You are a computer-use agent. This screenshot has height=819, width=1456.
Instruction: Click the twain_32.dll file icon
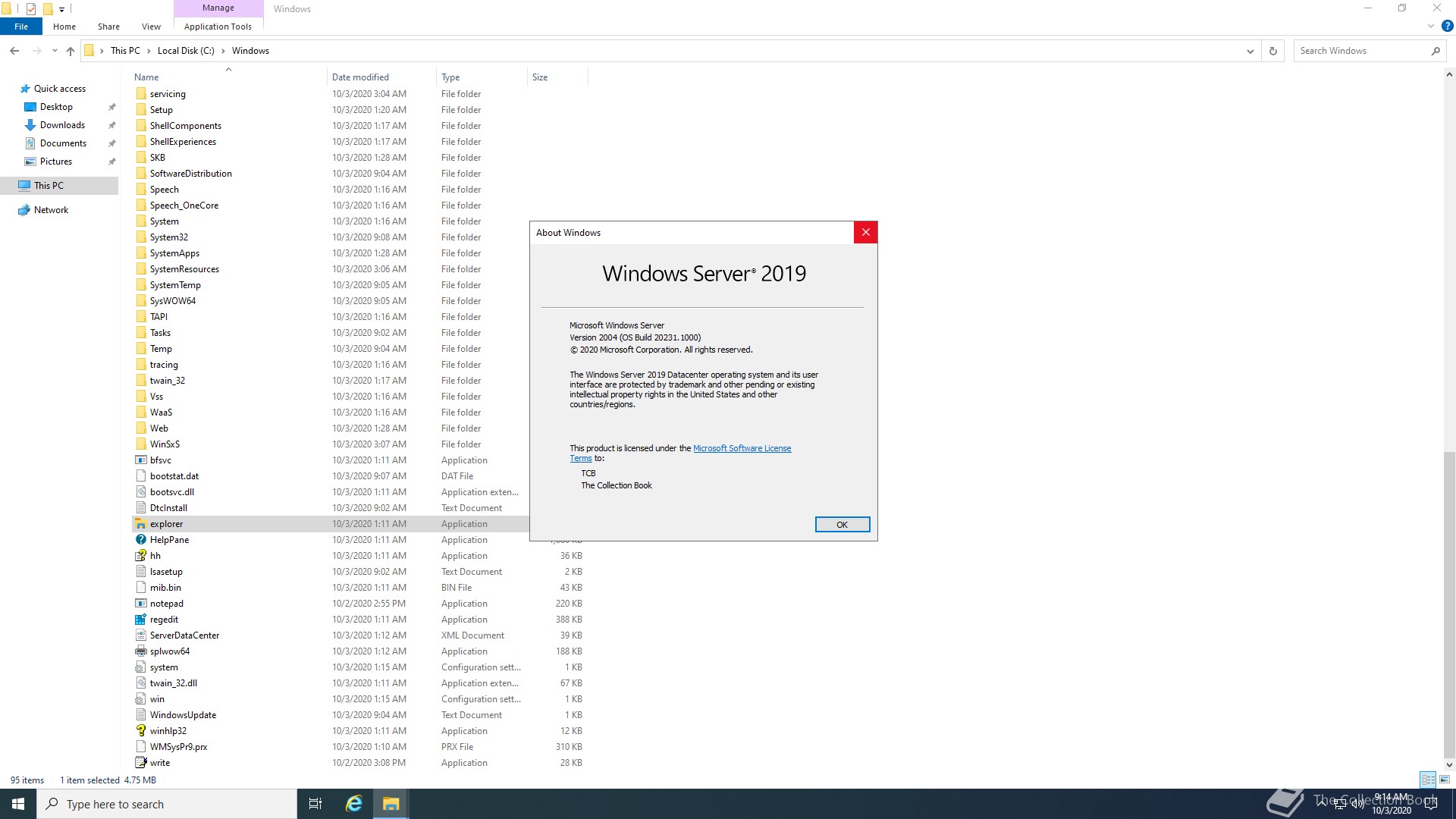(140, 683)
